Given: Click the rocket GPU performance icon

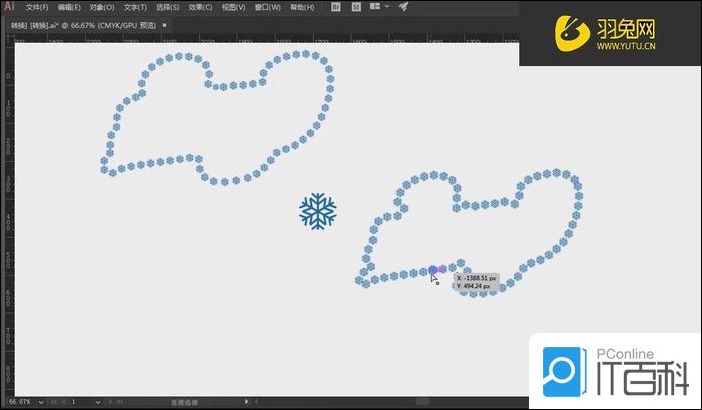Looking at the screenshot, I should click(403, 6).
